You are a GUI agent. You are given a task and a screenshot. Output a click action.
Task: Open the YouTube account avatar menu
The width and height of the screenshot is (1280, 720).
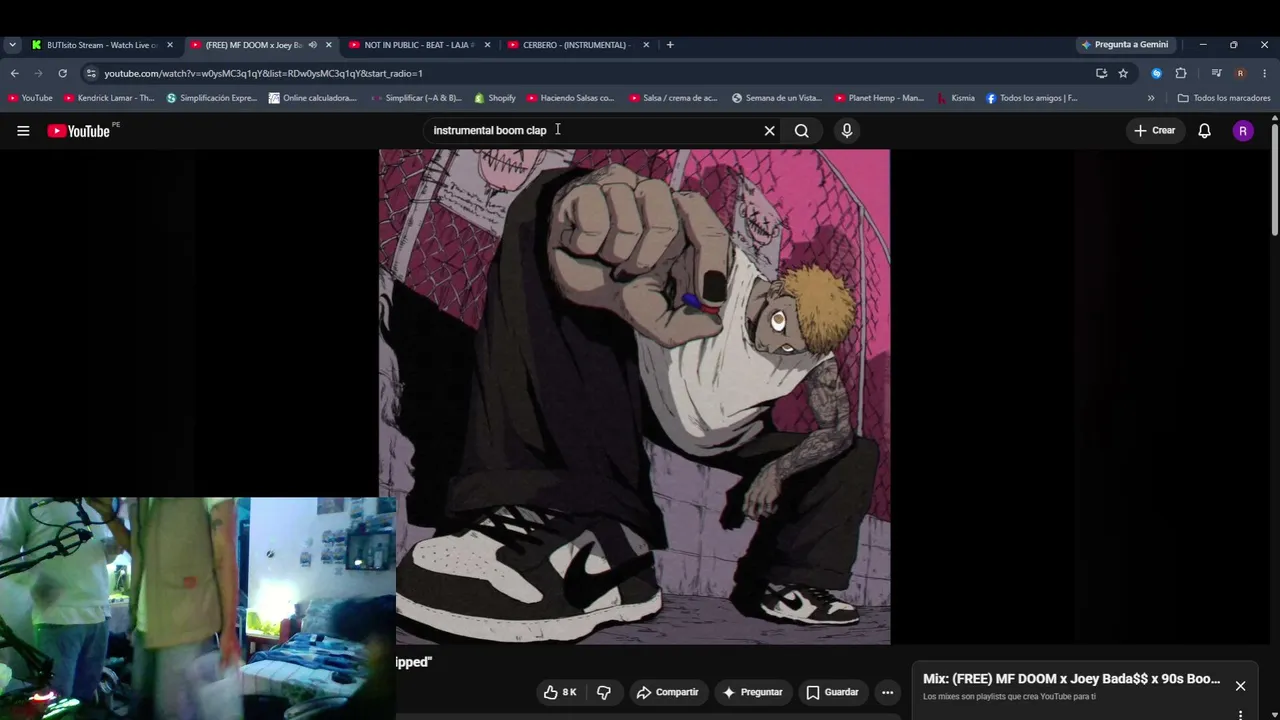coord(1243,131)
